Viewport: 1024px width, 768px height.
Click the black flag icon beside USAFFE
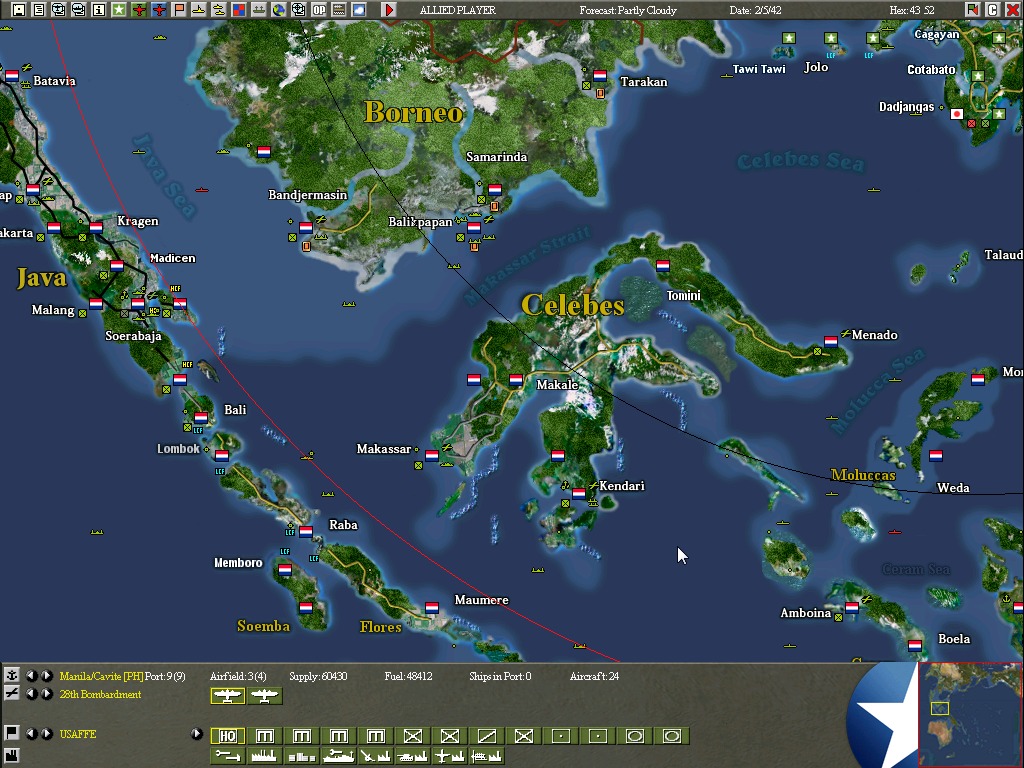click(x=11, y=733)
